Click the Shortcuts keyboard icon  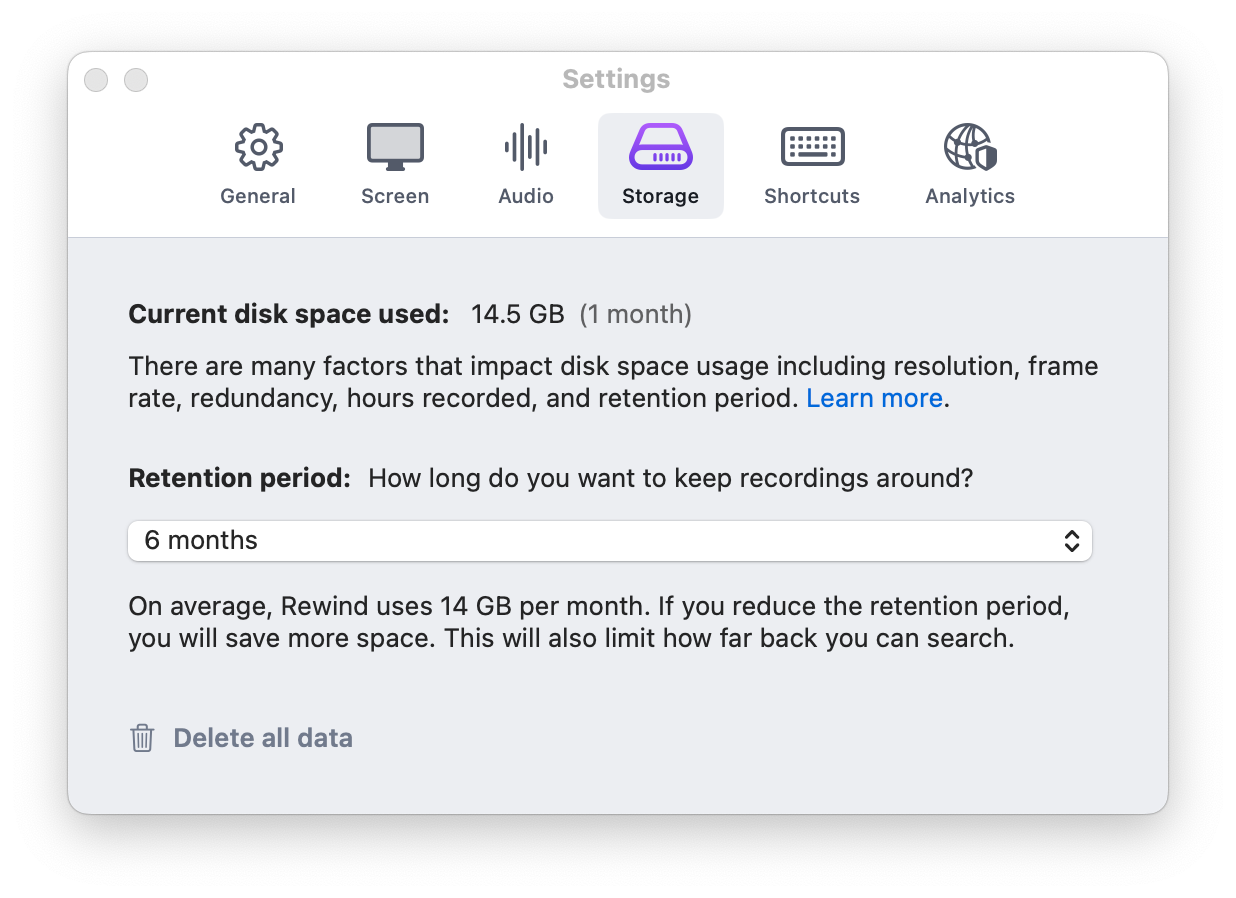[x=812, y=148]
